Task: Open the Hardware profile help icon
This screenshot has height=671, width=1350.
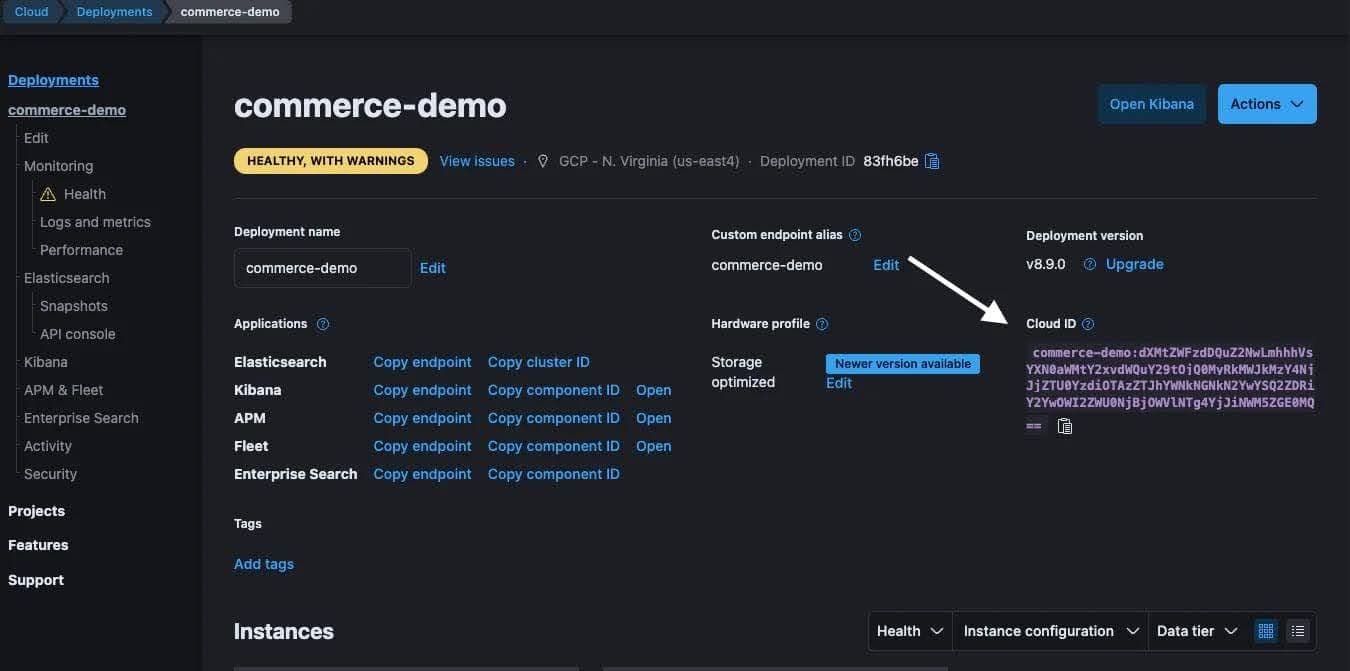Action: pyautogui.click(x=821, y=323)
